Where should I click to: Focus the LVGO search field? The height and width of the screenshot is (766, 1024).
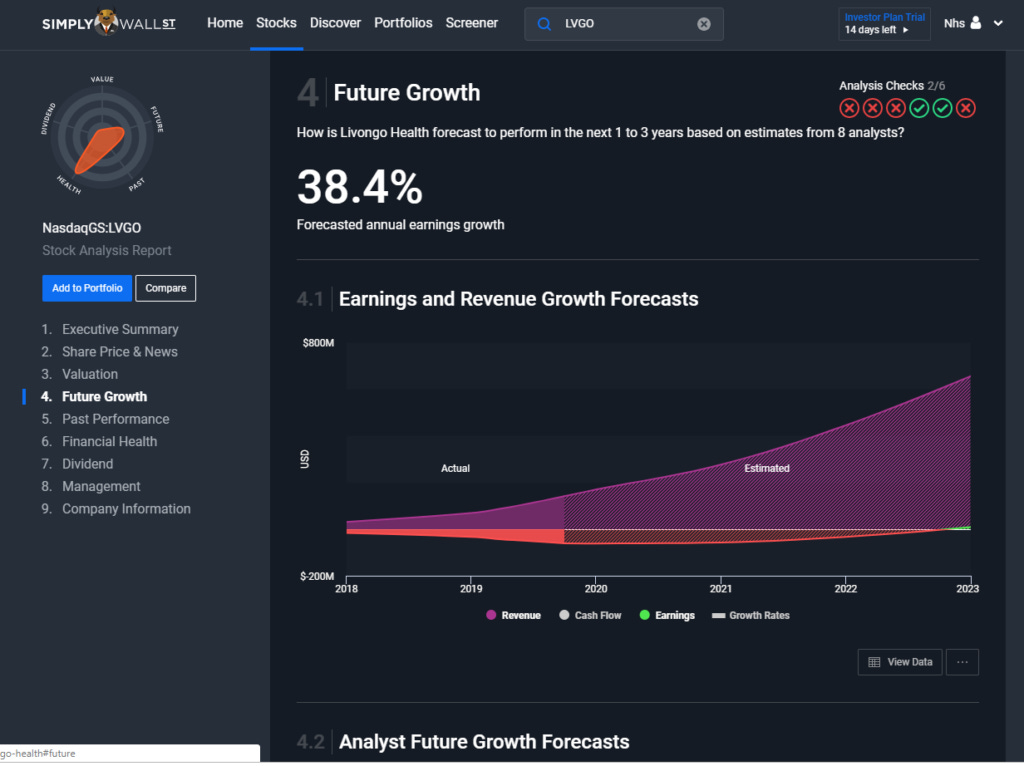pos(624,24)
